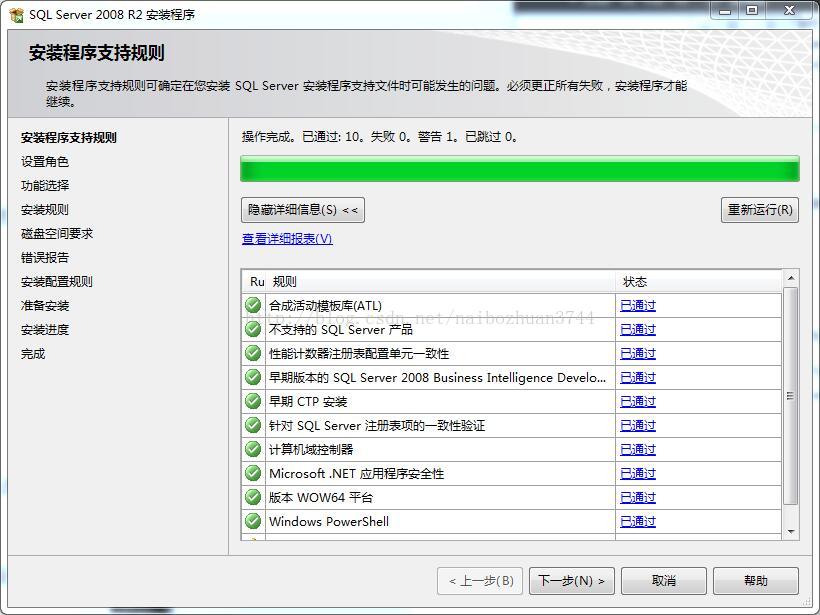Click the green check icon for 版本 WOW64 平台
Viewport: 820px width, 615px height.
pos(253,497)
